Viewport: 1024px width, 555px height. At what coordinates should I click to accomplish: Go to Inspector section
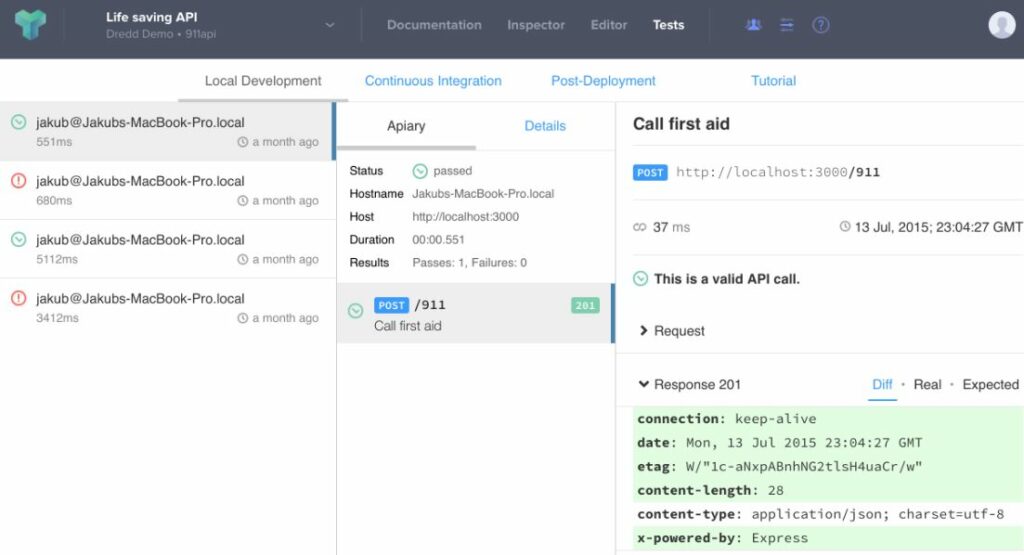click(536, 25)
